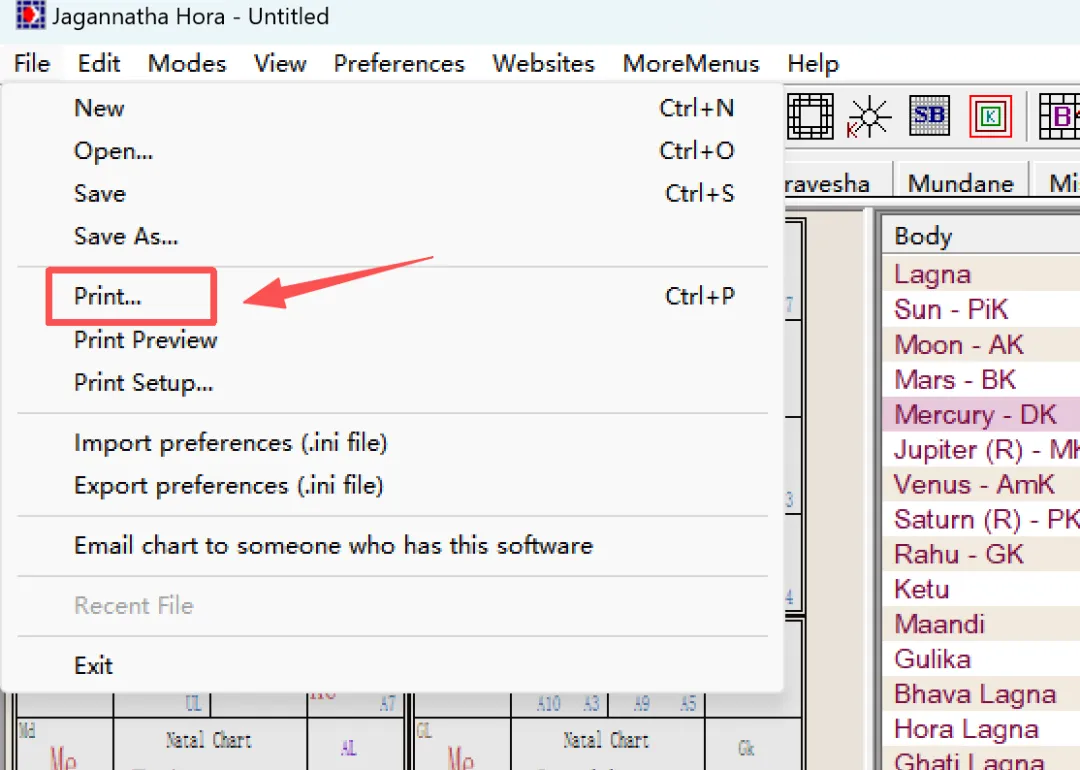The image size is (1080, 770).
Task: Select the Gulika row
Action: pyautogui.click(x=981, y=659)
